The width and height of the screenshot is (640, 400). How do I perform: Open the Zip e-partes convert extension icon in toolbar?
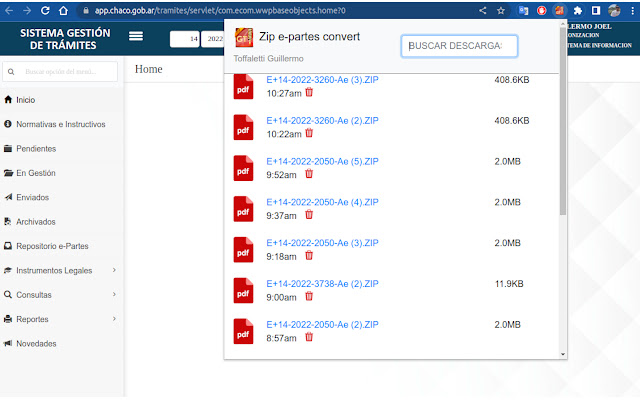559,11
